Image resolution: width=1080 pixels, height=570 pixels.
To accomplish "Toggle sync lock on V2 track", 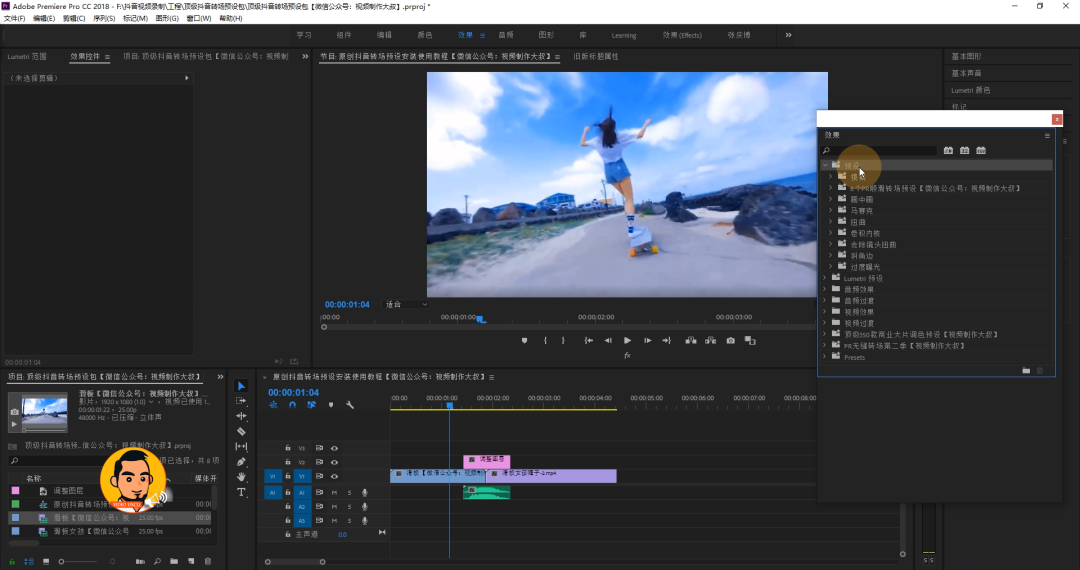I will pos(320,462).
